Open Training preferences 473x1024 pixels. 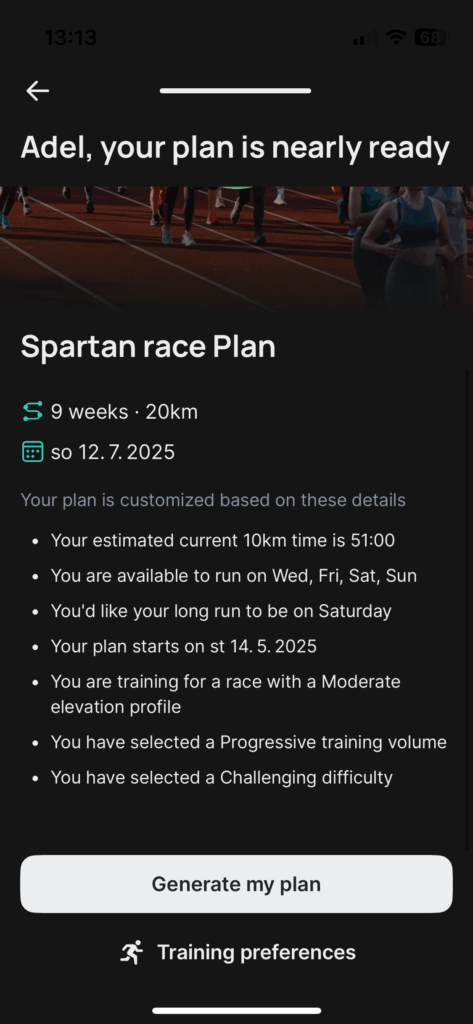pyautogui.click(x=238, y=952)
